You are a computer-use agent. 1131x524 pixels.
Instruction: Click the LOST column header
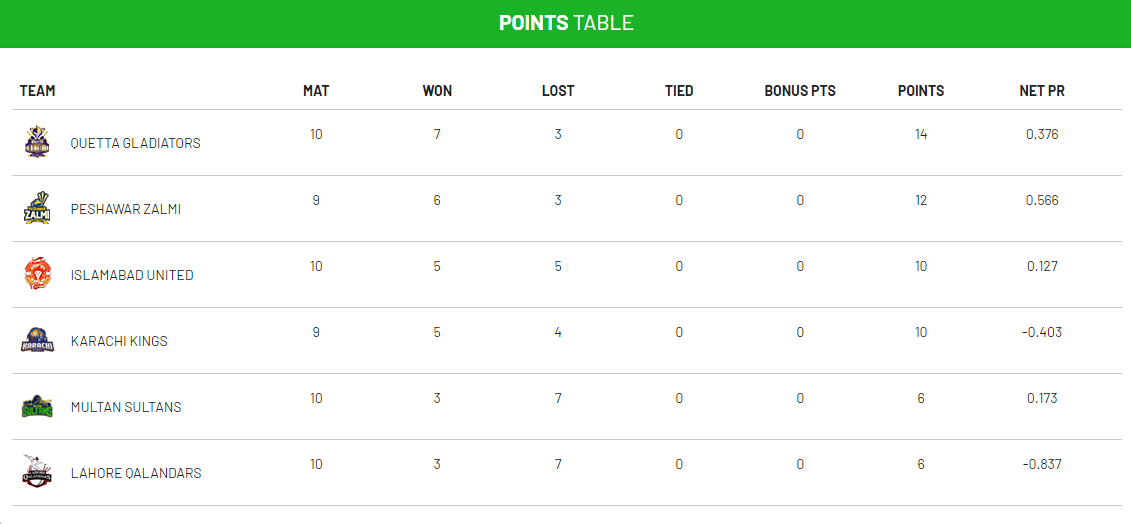[558, 91]
